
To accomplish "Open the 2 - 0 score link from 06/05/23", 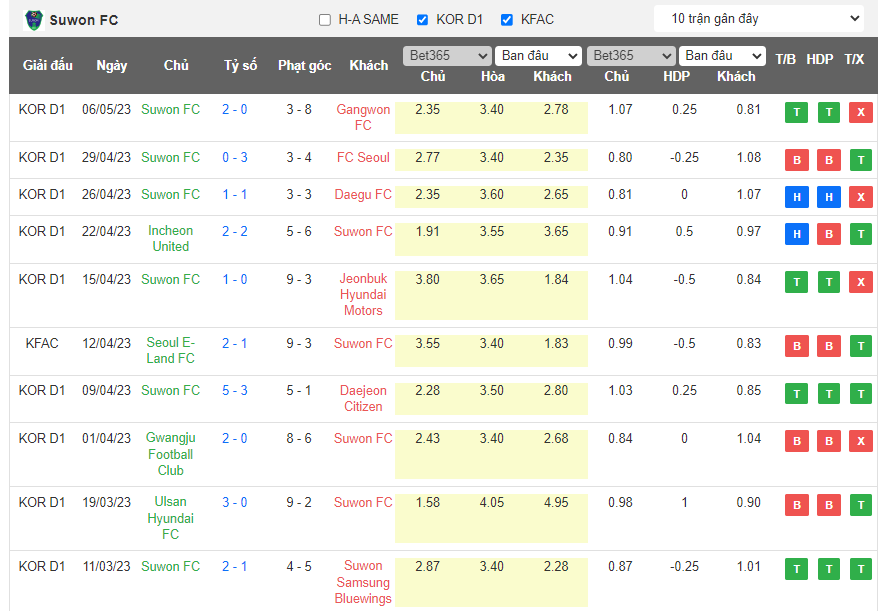I will click(x=235, y=109).
